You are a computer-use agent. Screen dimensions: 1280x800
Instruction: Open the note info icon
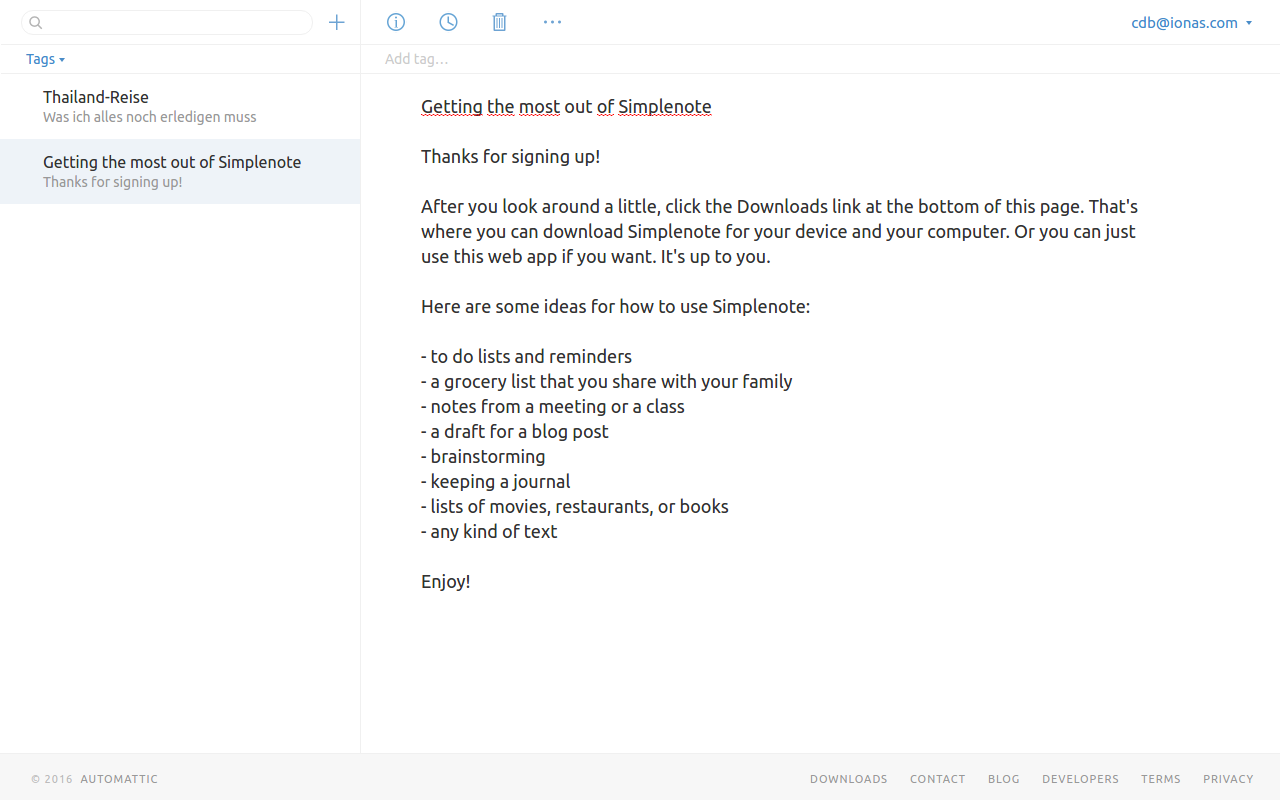point(396,22)
